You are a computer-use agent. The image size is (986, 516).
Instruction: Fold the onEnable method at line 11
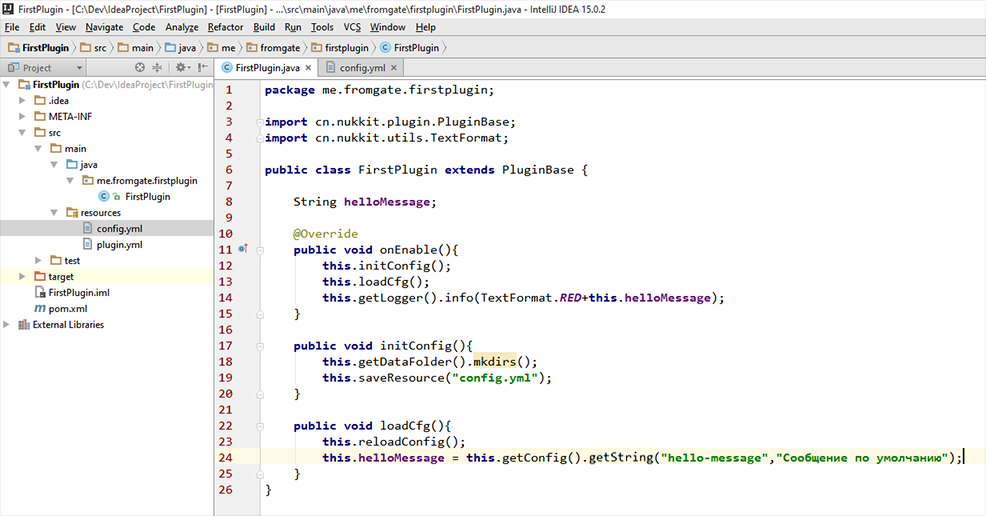click(260, 250)
